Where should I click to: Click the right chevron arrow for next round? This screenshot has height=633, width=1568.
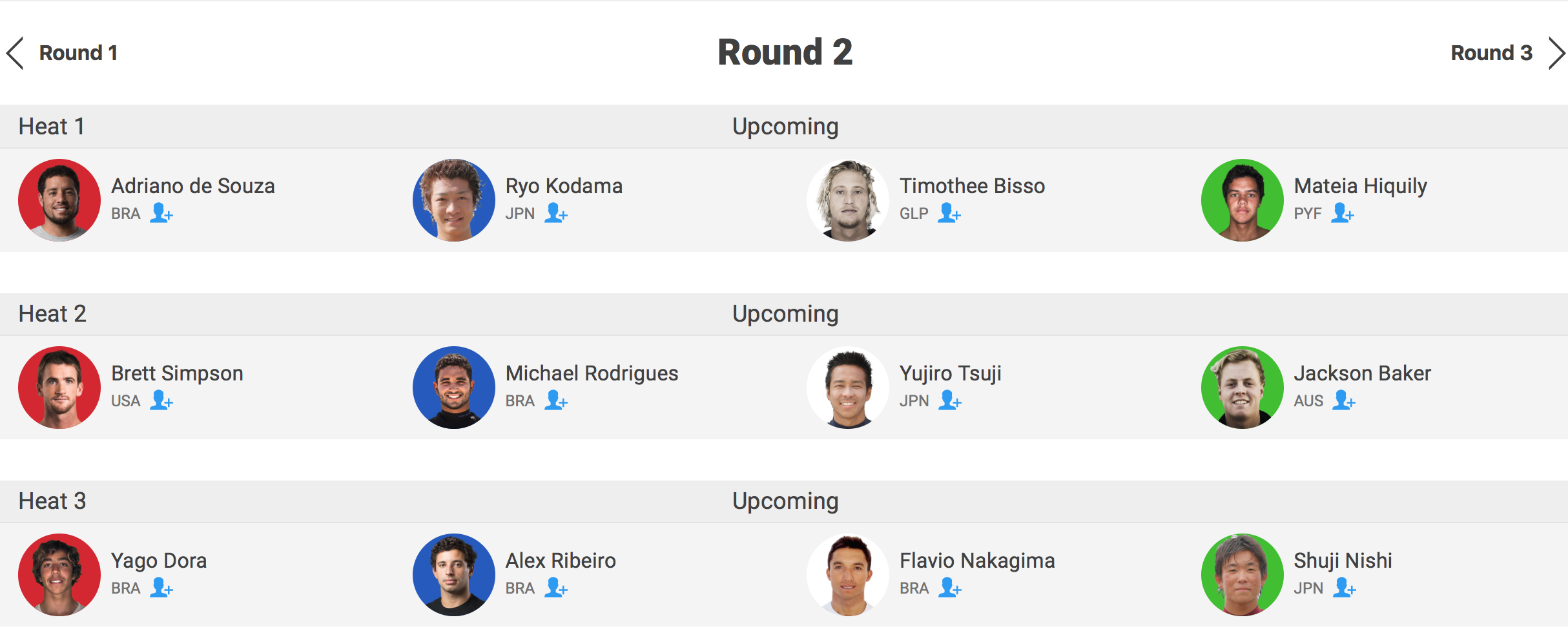click(1556, 53)
